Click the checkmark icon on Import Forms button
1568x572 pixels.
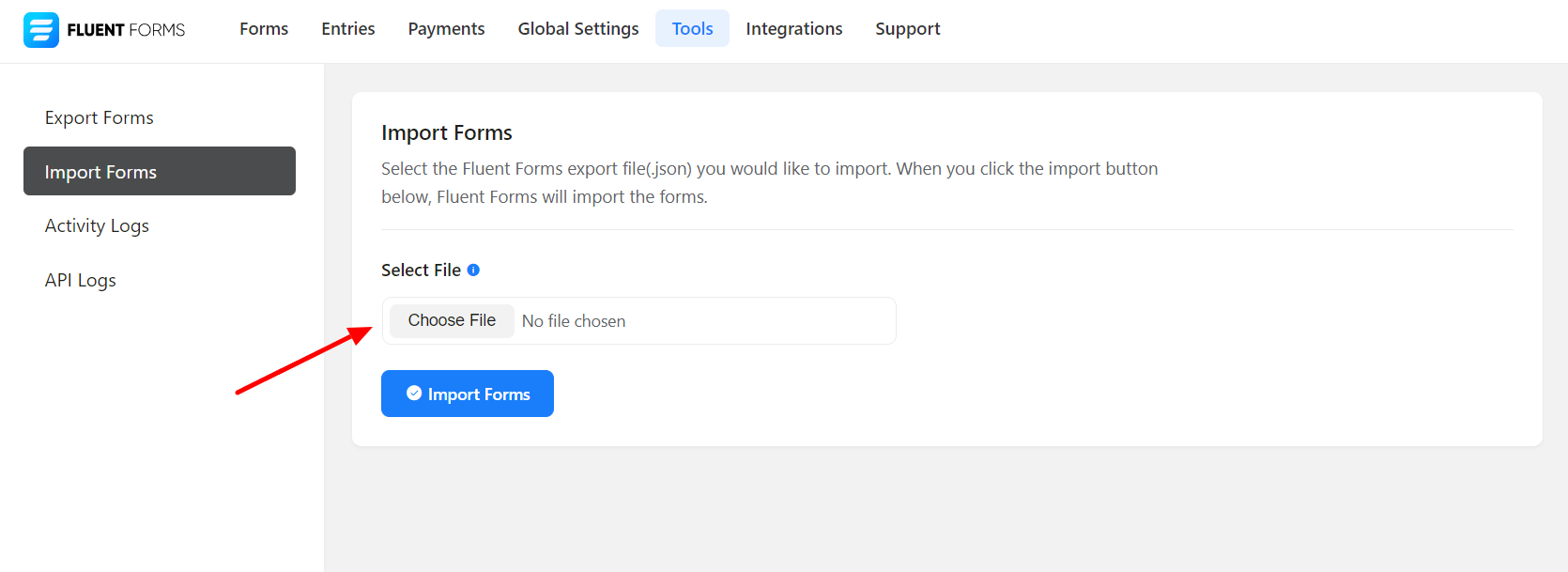click(x=414, y=394)
